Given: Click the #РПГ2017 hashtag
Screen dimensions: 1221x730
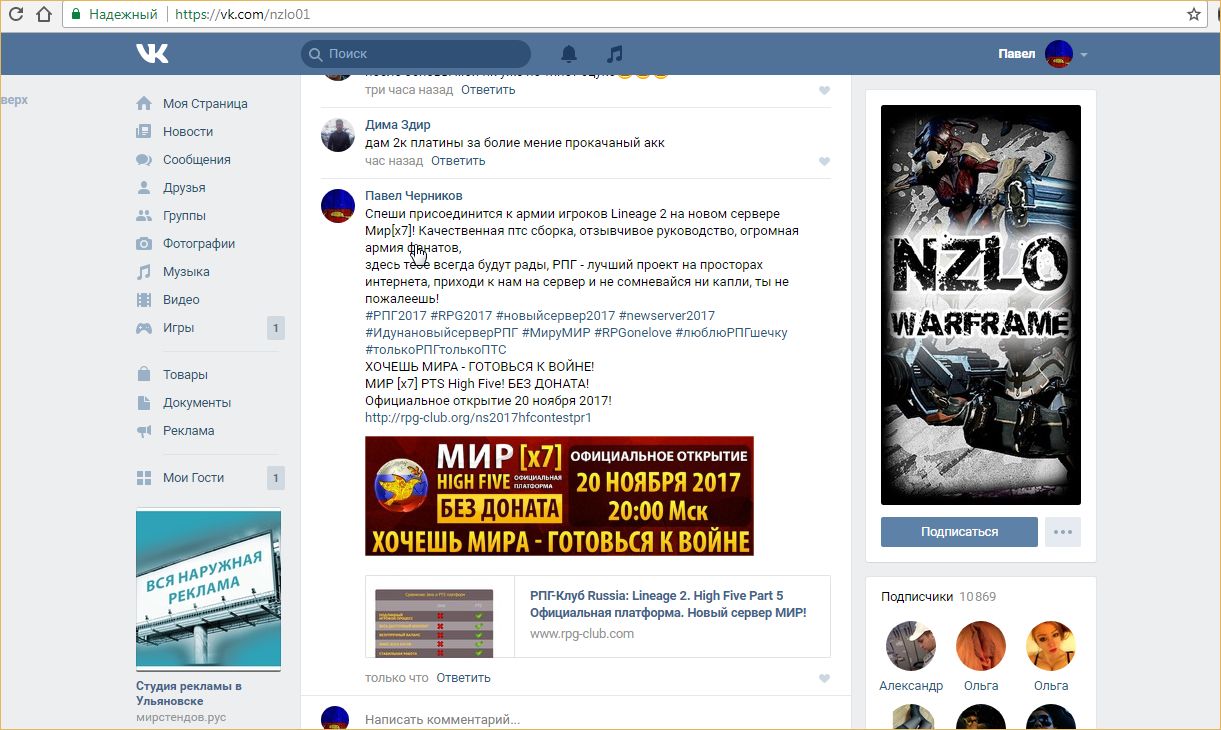Looking at the screenshot, I should (395, 316).
